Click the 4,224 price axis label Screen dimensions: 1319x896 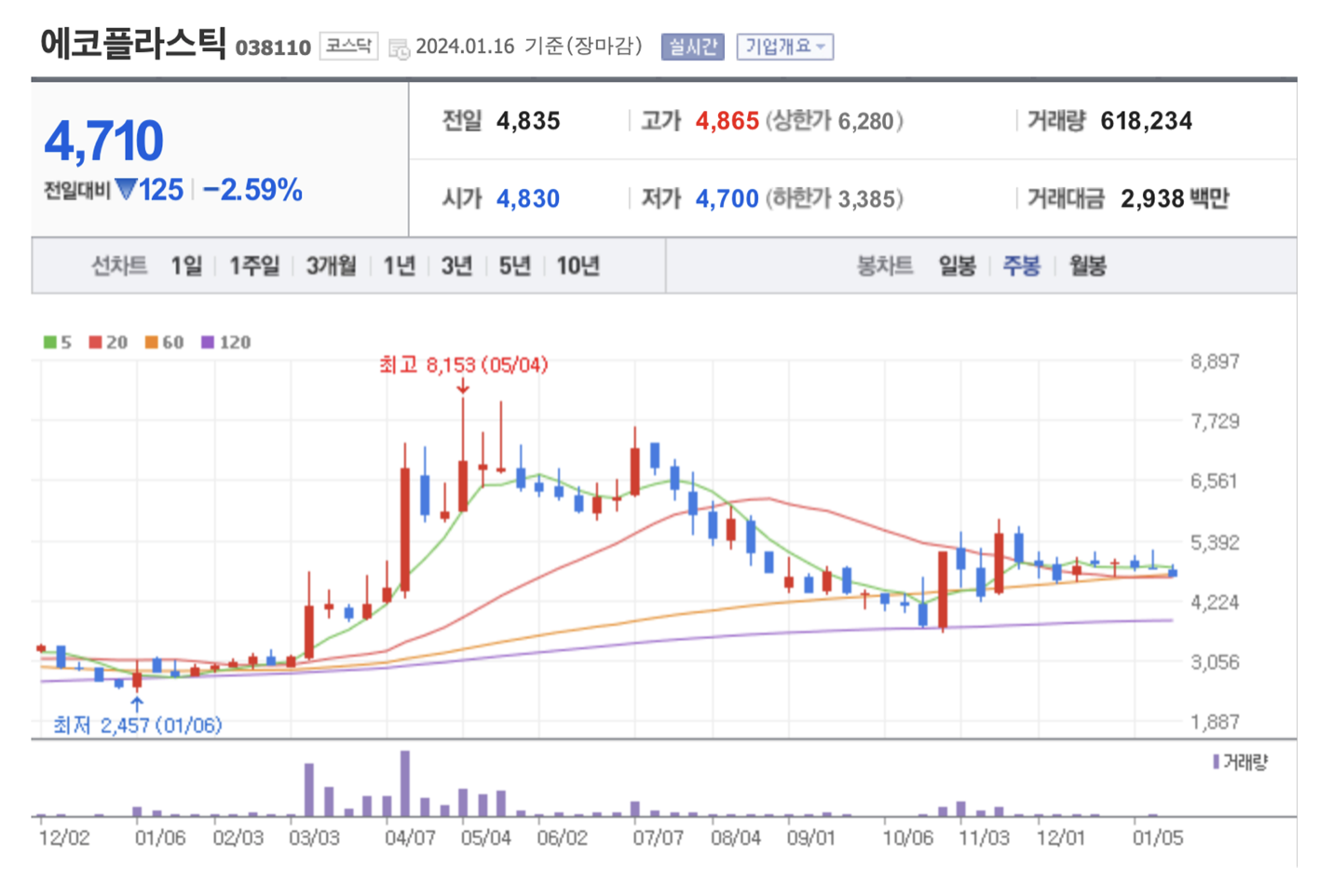click(1215, 603)
